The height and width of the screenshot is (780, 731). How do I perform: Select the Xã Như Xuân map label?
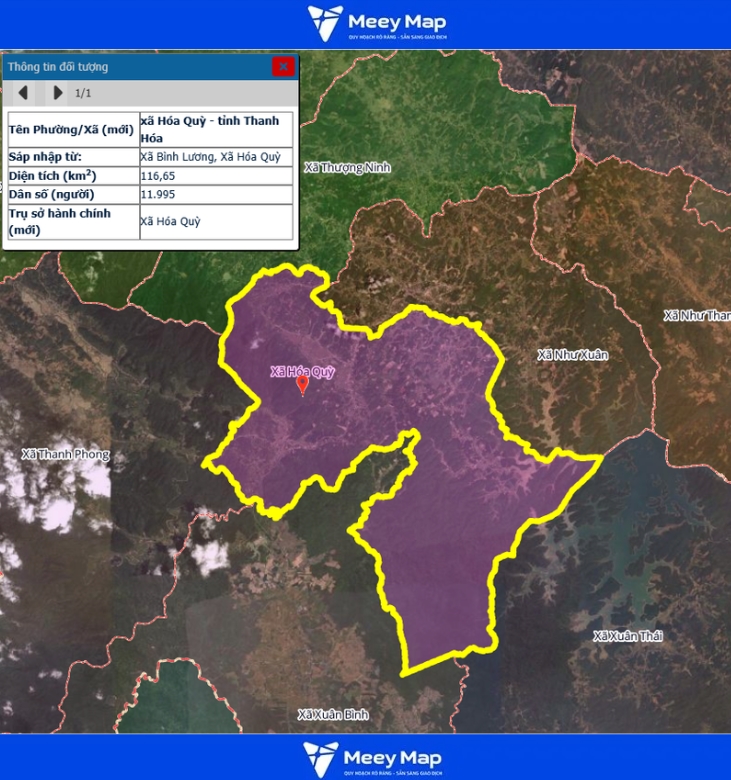[572, 355]
